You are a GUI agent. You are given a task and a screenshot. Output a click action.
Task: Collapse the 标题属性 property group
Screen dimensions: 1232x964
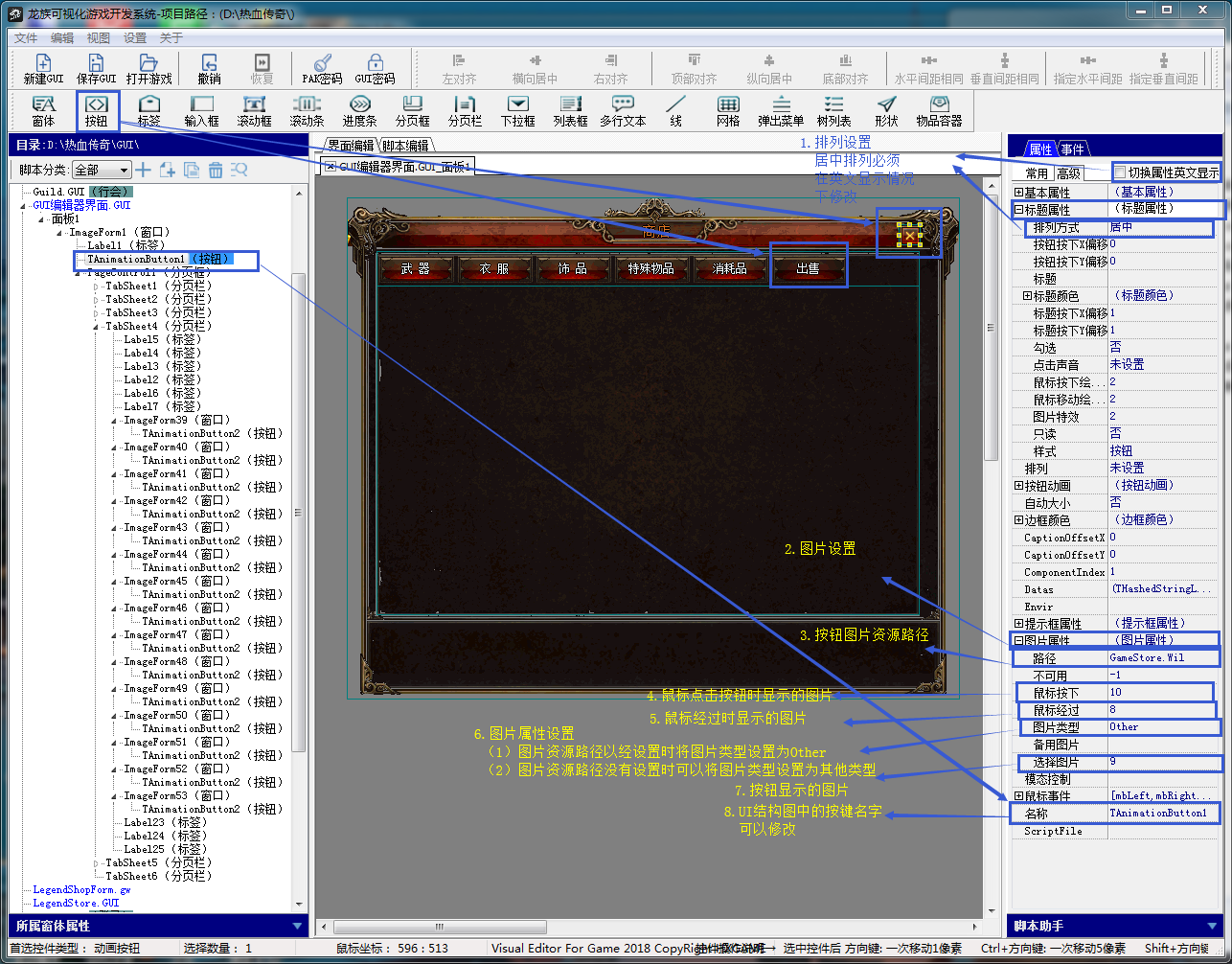[1018, 210]
